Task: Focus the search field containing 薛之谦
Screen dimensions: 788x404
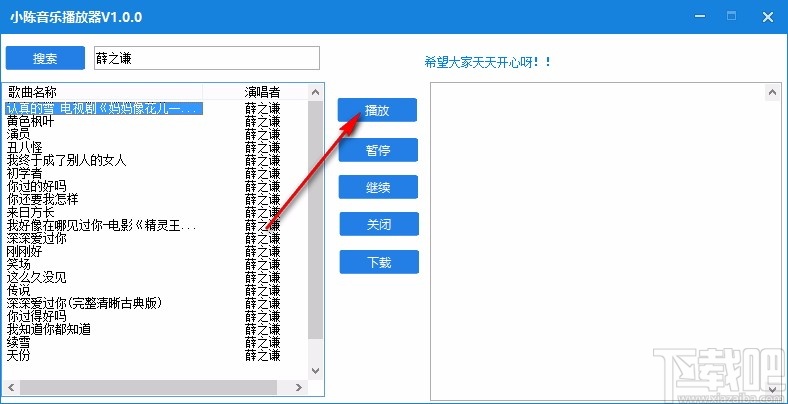Action: tap(207, 58)
